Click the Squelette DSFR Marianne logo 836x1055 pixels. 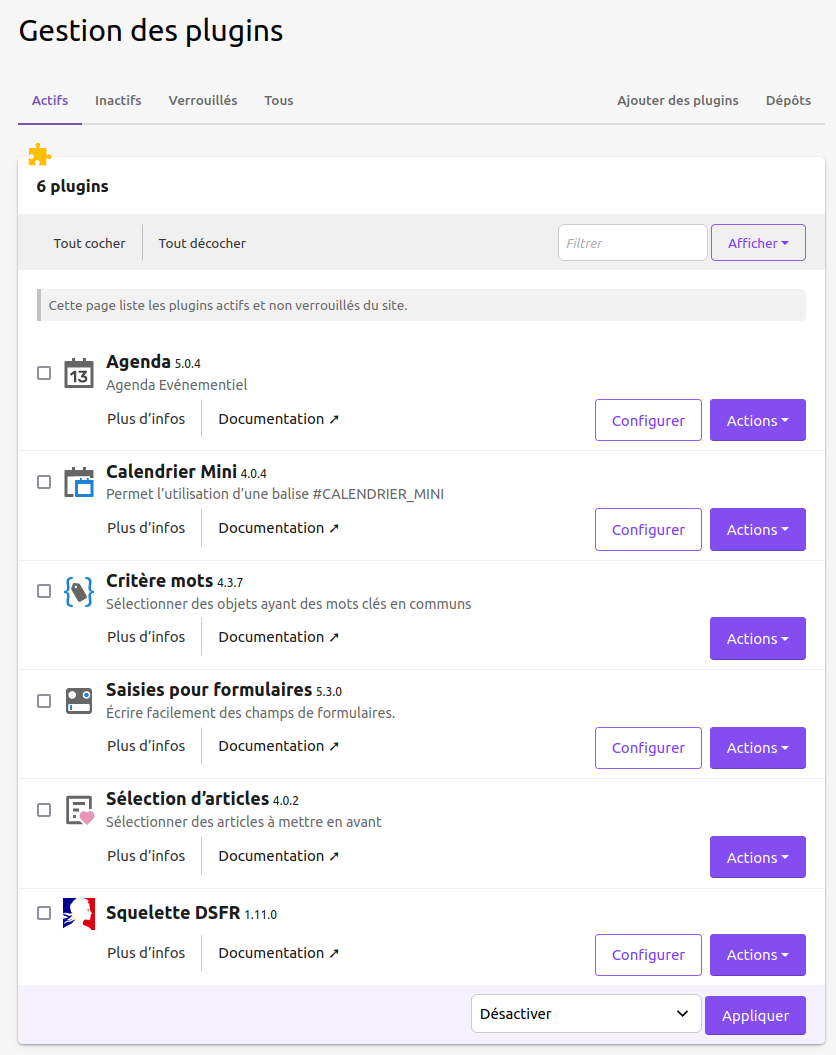79,913
